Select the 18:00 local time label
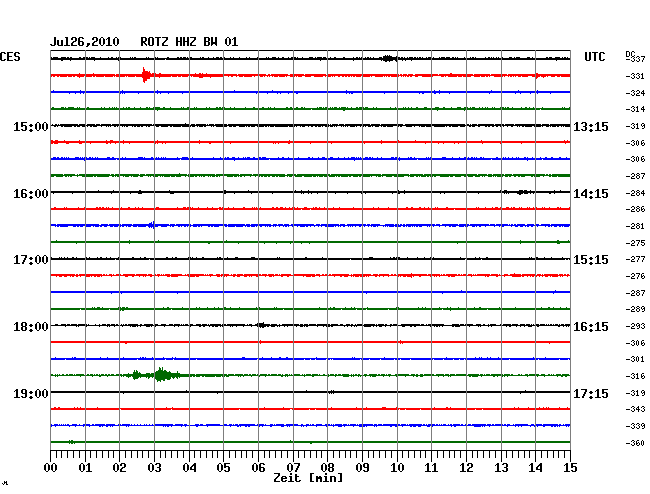This screenshot has height=494, width=650. (x=31, y=327)
